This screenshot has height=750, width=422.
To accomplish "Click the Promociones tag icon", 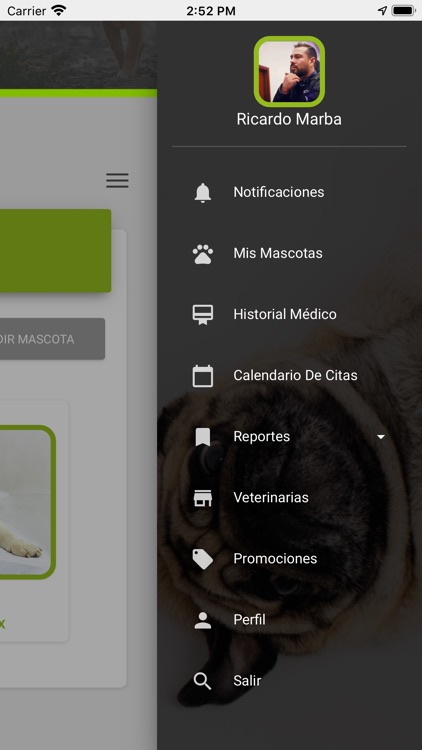I will (x=203, y=559).
